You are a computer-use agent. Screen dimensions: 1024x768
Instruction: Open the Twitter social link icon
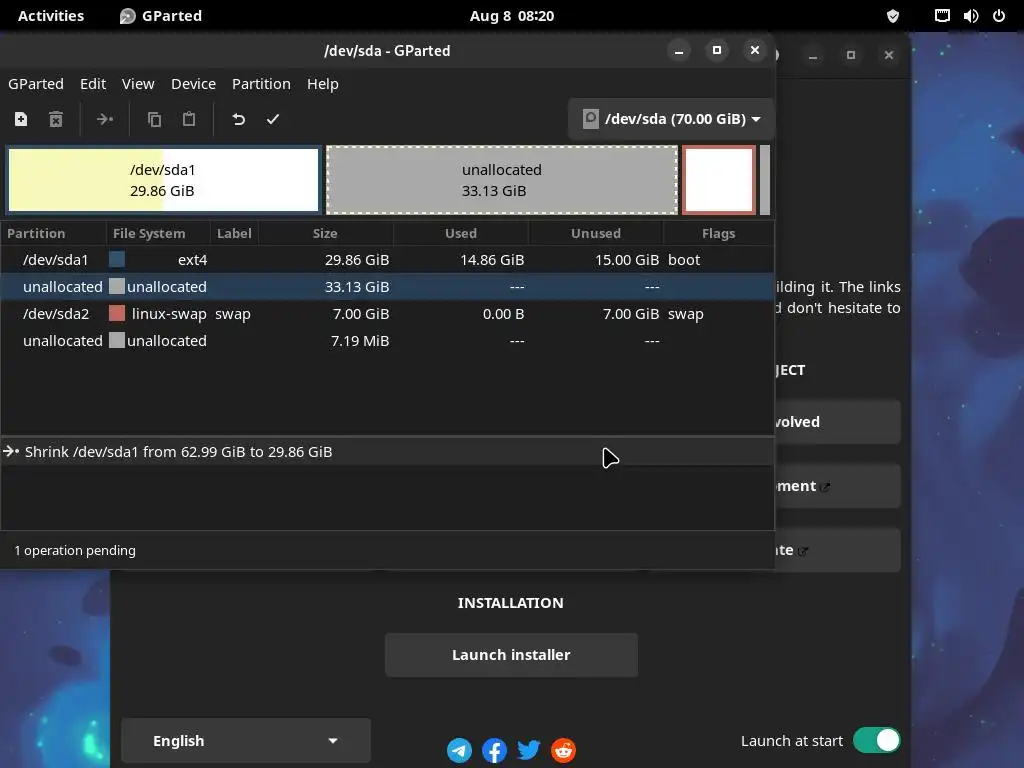[x=529, y=750]
